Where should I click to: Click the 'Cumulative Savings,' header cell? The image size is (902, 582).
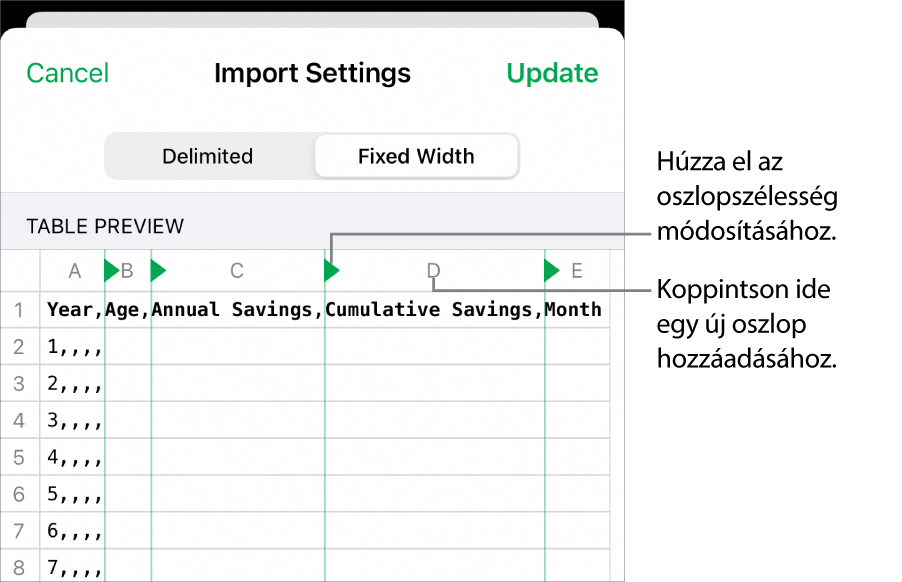(x=434, y=309)
